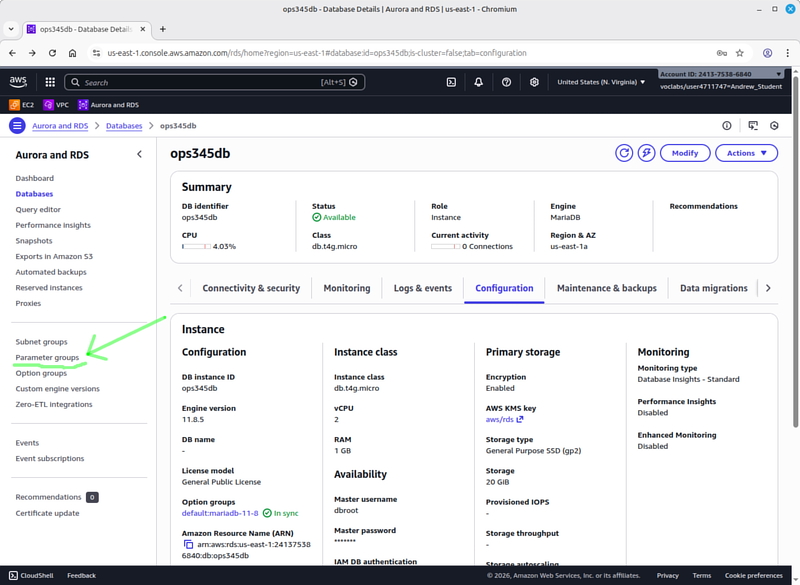Open the notifications bell
This screenshot has height=585, width=800.
(x=479, y=82)
